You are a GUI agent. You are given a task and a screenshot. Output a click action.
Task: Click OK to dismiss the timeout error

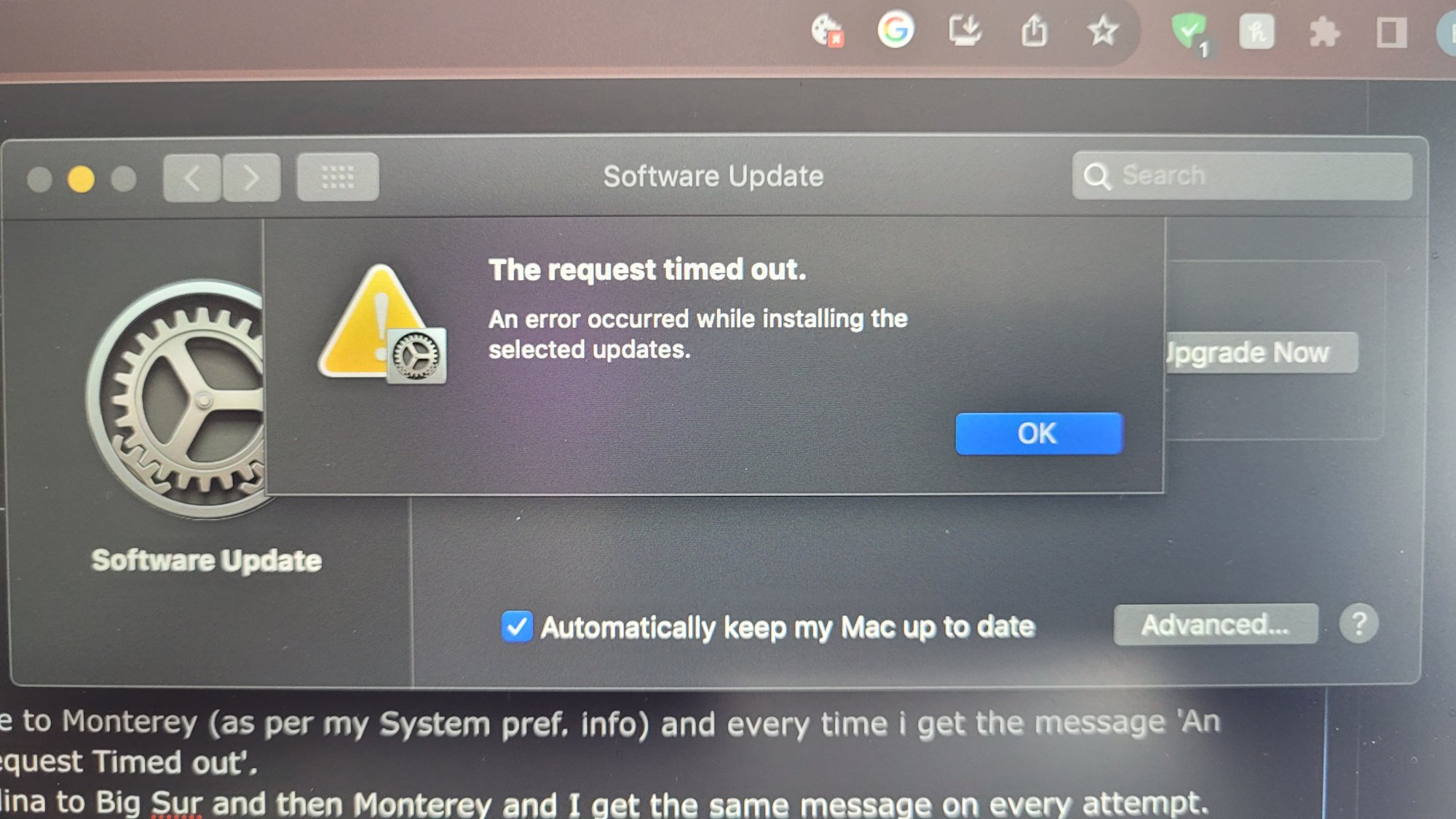(1039, 434)
